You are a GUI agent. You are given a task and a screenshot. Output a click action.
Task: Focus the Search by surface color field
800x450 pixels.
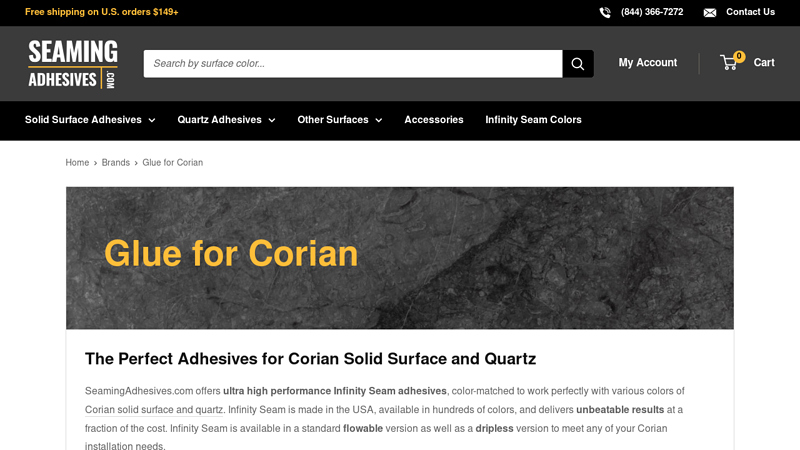coord(353,64)
